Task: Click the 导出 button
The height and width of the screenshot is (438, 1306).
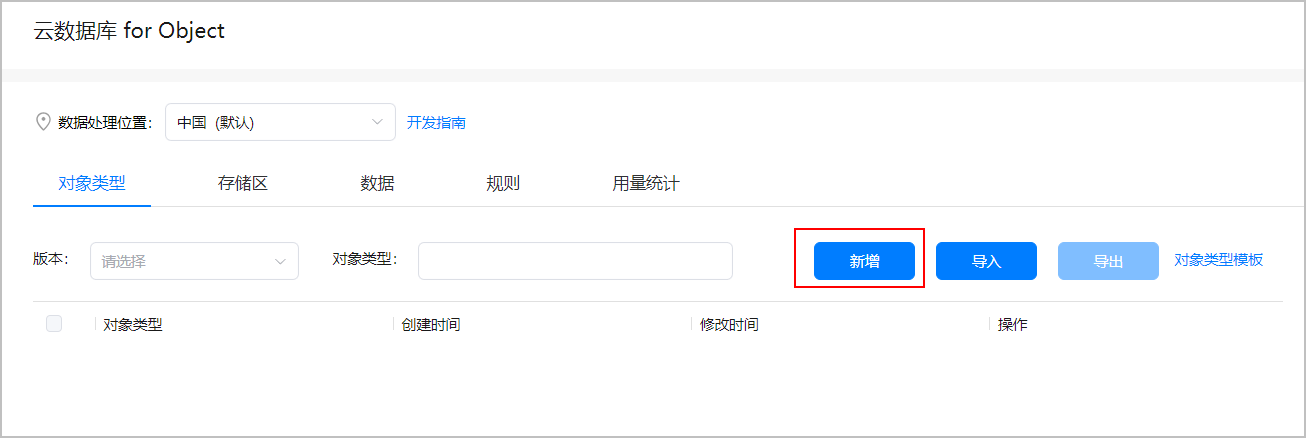Action: [1108, 261]
